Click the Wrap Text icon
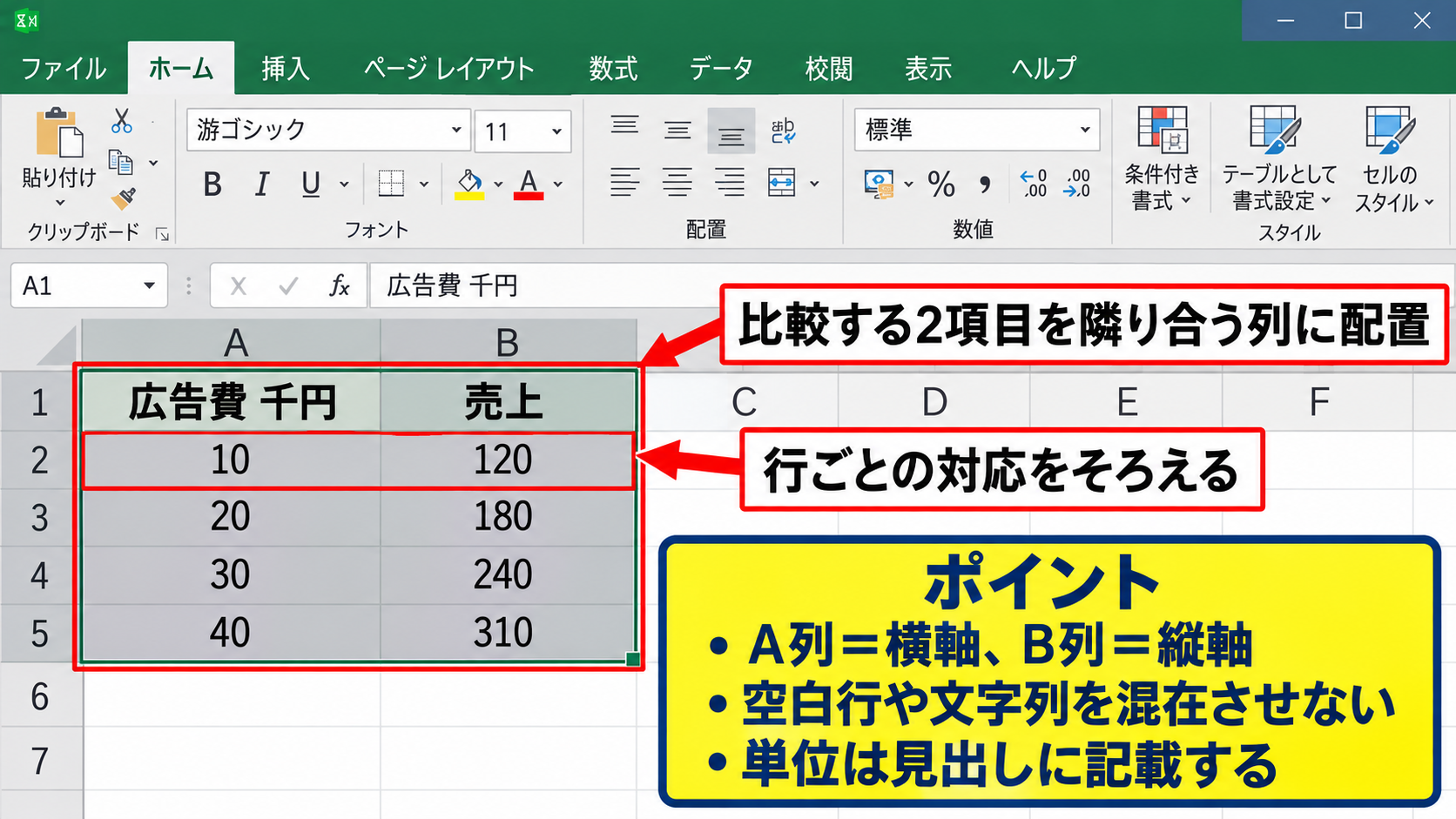This screenshot has width=1456, height=819. (x=783, y=131)
